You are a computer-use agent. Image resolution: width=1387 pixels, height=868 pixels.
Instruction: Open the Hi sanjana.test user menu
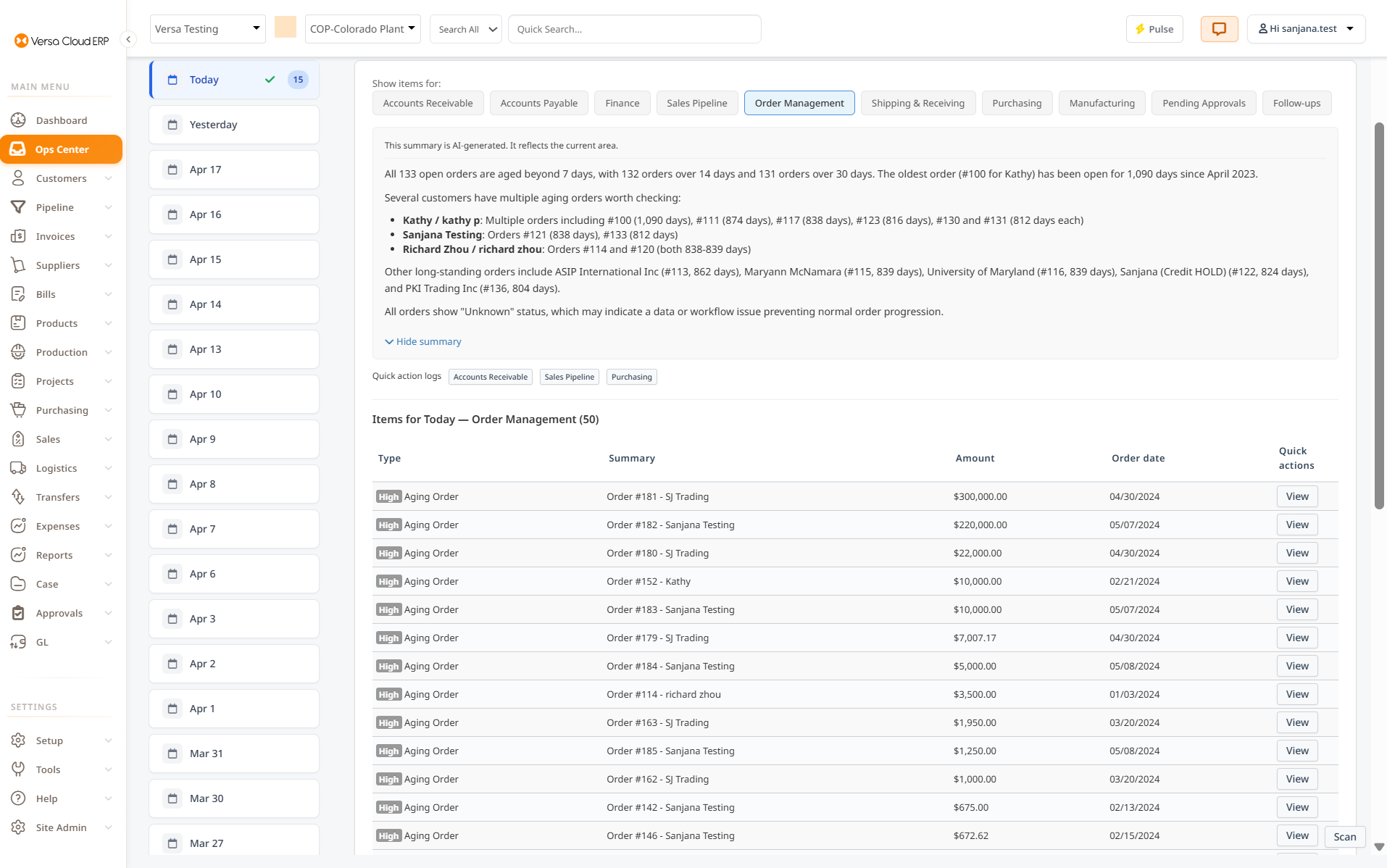[x=1306, y=29]
